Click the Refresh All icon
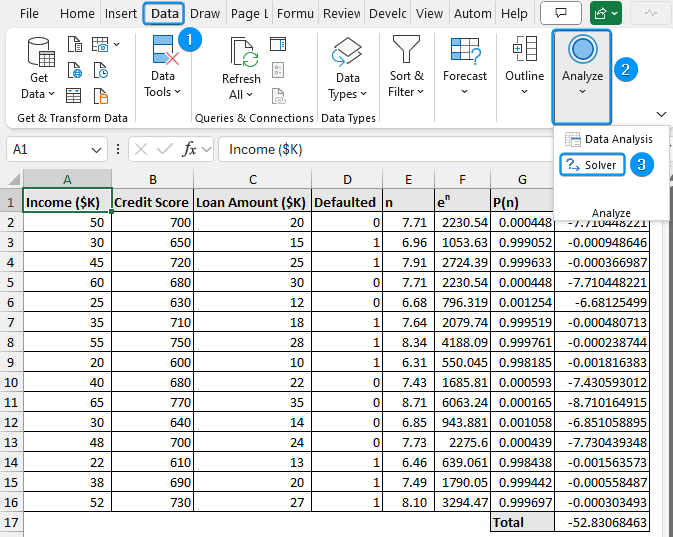This screenshot has height=537, width=673. [241, 52]
